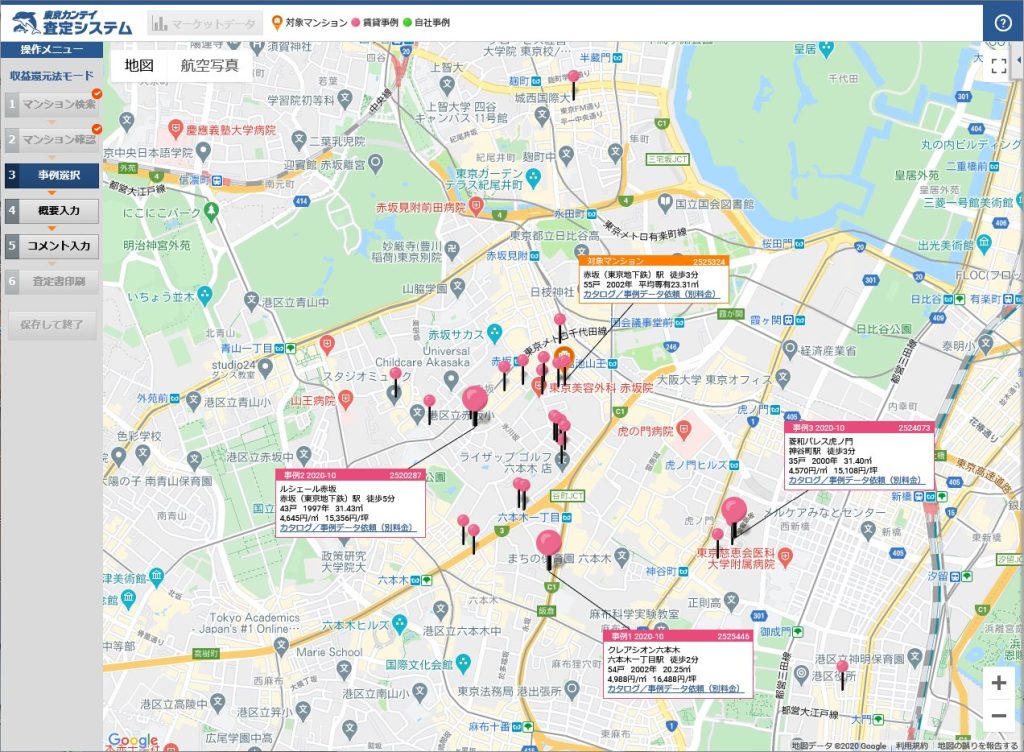Go to step 2 マンション確認
Screen dimensions: 1024x752
point(52,140)
